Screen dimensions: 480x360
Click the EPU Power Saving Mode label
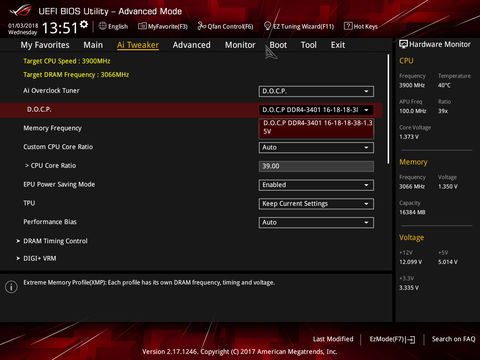tap(59, 184)
